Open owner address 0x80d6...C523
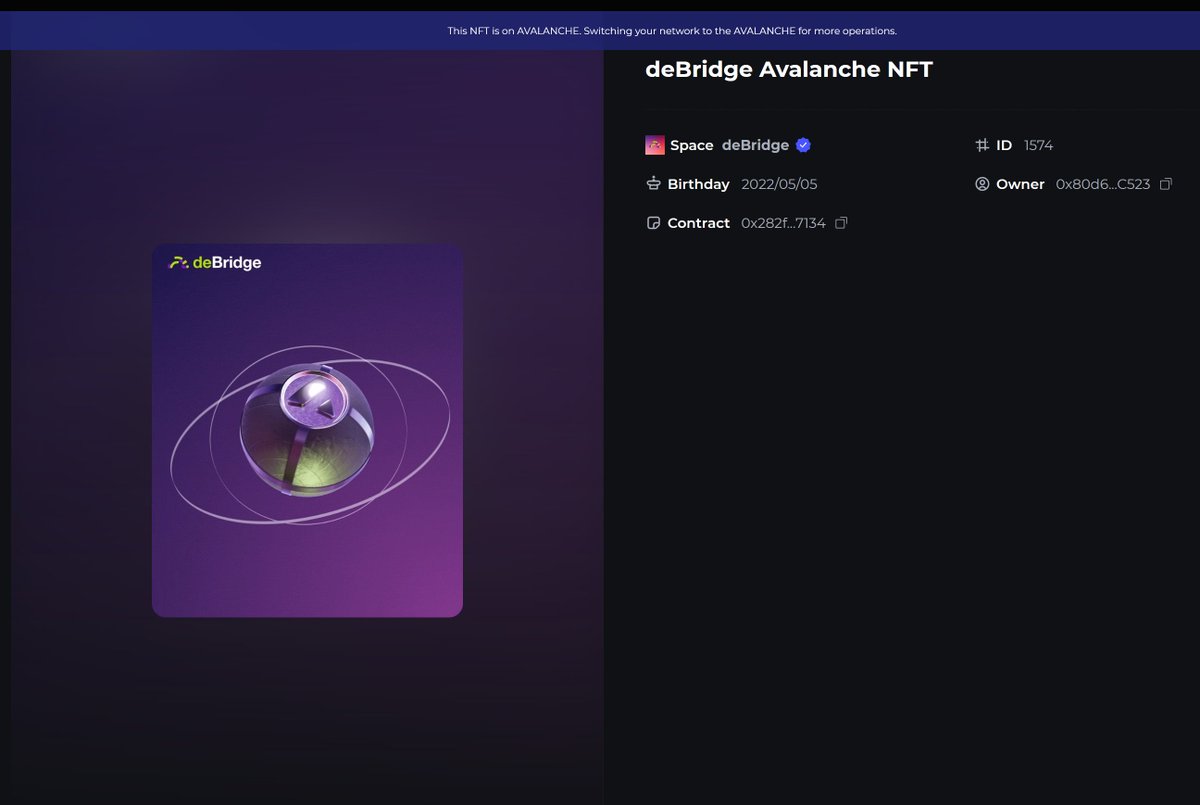Viewport: 1200px width, 805px height. pyautogui.click(x=1103, y=184)
